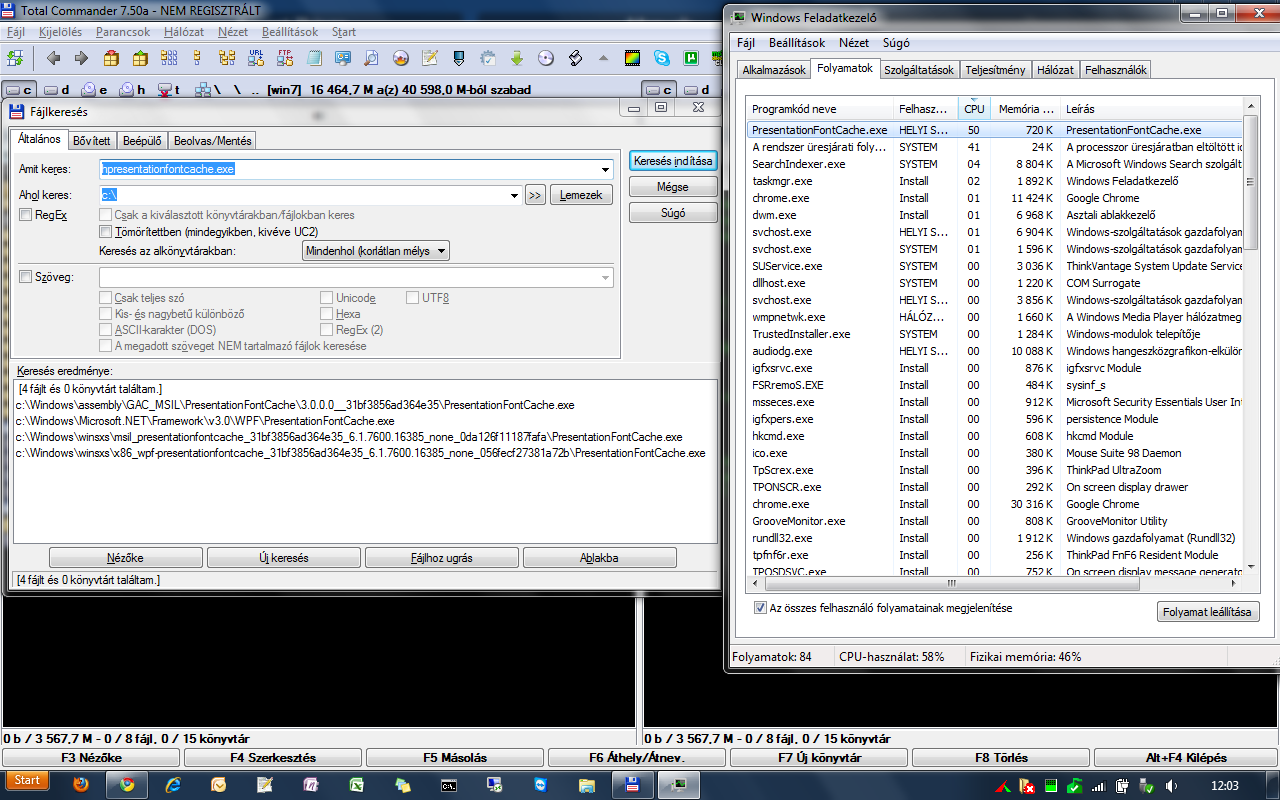Switch to the Beépülő tab
The width and height of the screenshot is (1280, 800).
pyautogui.click(x=142, y=141)
